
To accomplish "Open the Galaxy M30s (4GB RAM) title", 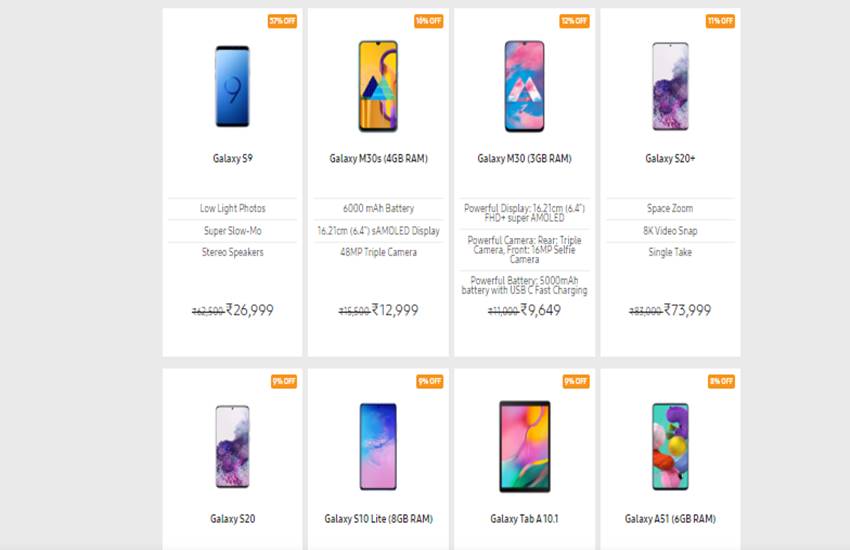I will pos(378,158).
